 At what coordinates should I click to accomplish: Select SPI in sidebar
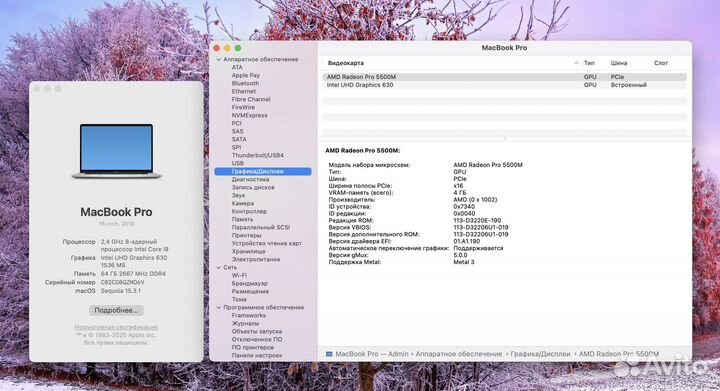[236, 147]
